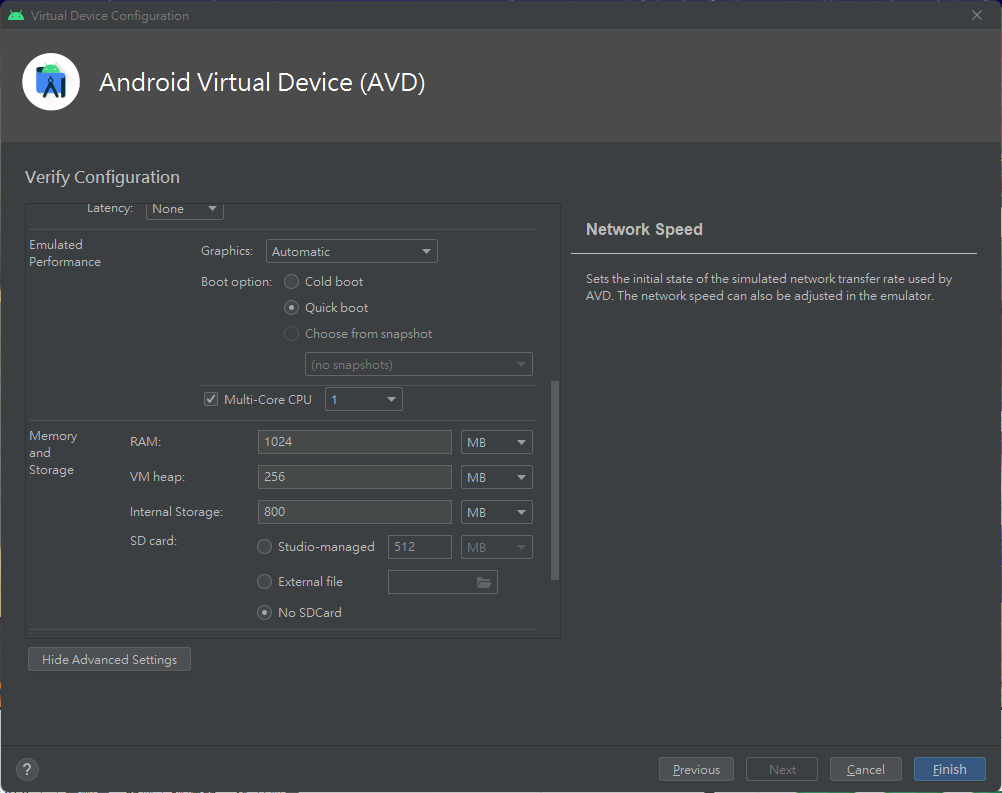This screenshot has height=793, width=1002.
Task: Click the VM heap field showing 256
Action: 355,477
